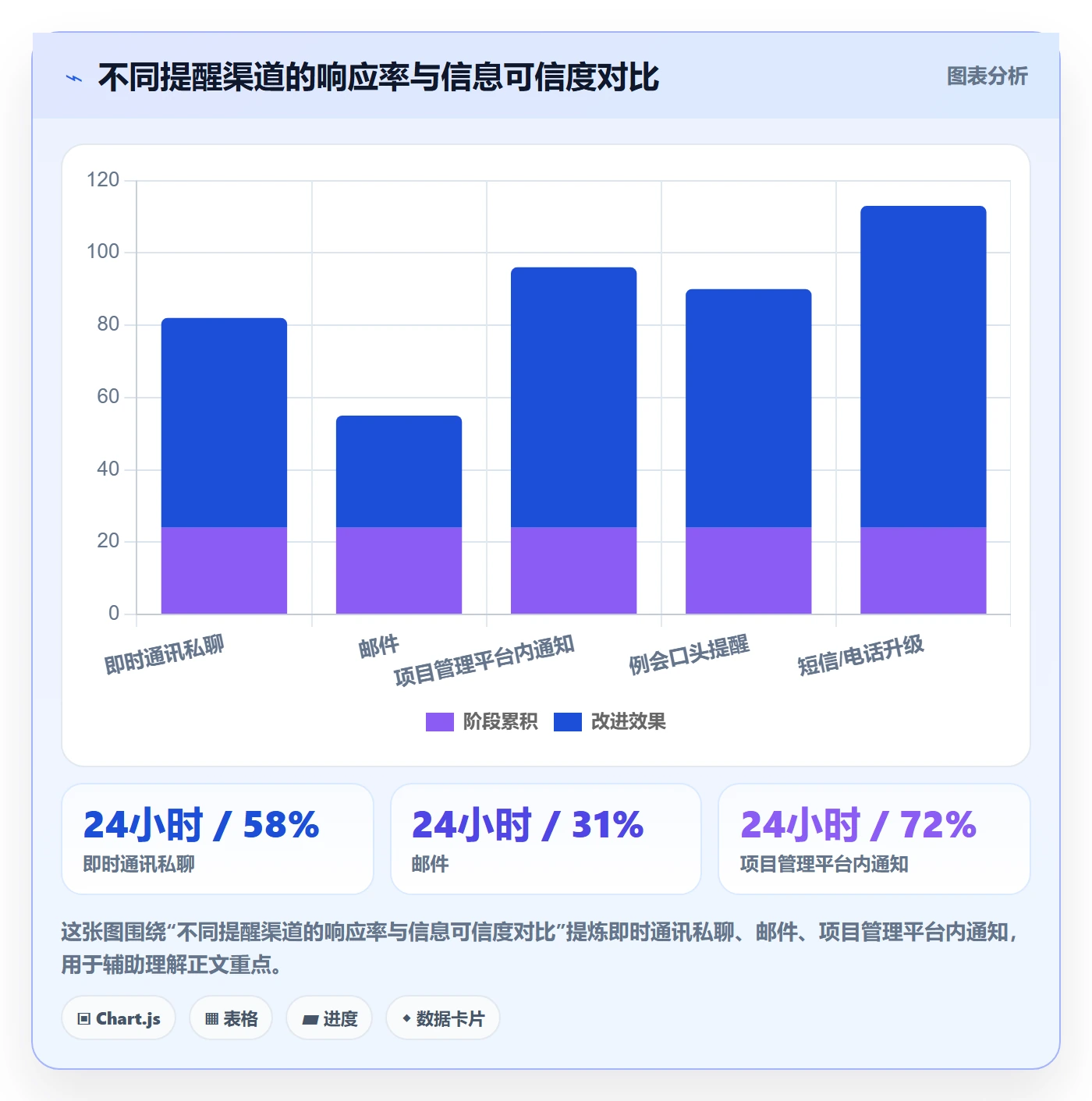The width and height of the screenshot is (1092, 1101).
Task: Click the grid icon in the 表格 chip
Action: [x=211, y=1019]
